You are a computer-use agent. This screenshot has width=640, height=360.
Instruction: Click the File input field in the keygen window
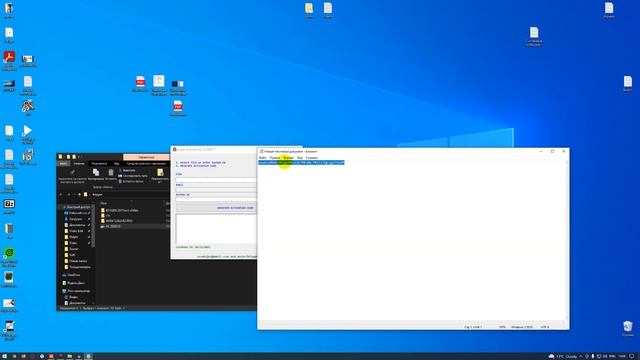[216, 180]
